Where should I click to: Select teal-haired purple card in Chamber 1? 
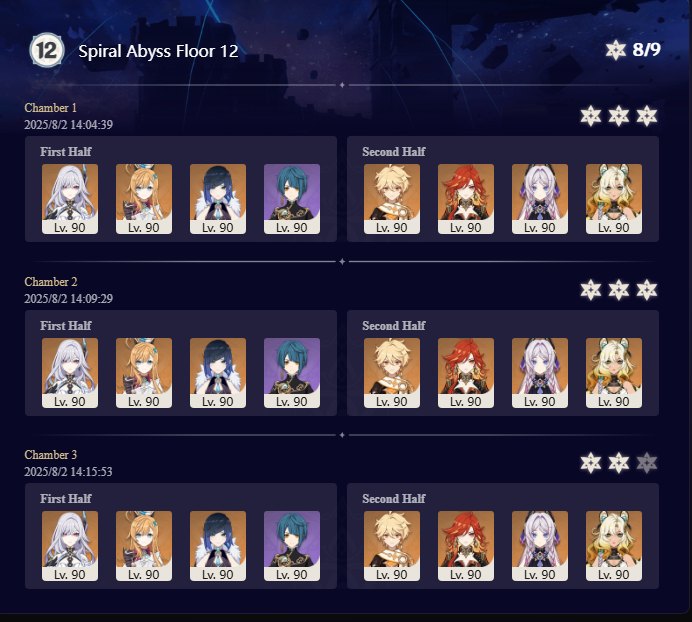[x=292, y=199]
